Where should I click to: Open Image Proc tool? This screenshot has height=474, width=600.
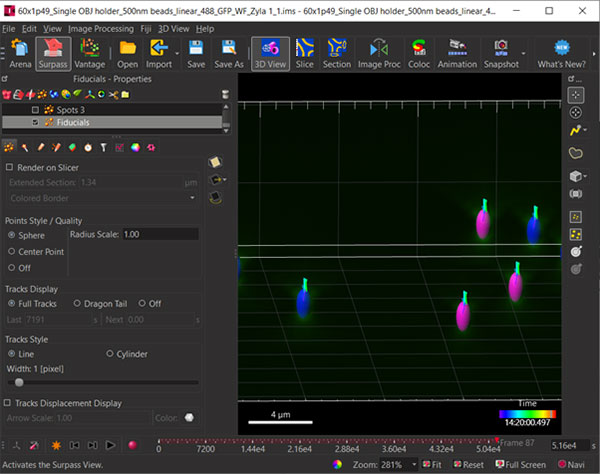point(379,54)
